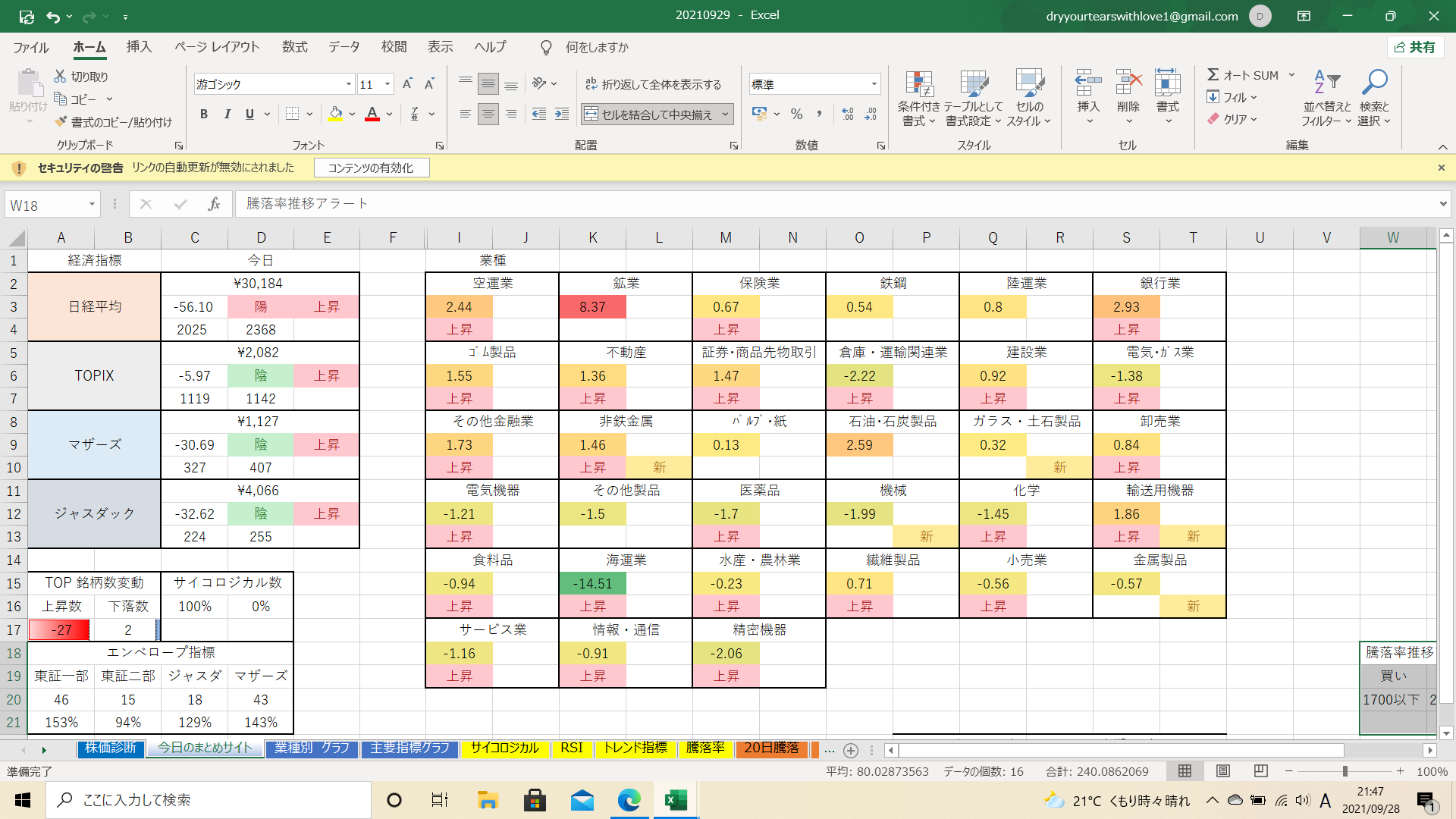The height and width of the screenshot is (819, 1456).
Task: Toggle wrap text to show all
Action: (x=653, y=84)
